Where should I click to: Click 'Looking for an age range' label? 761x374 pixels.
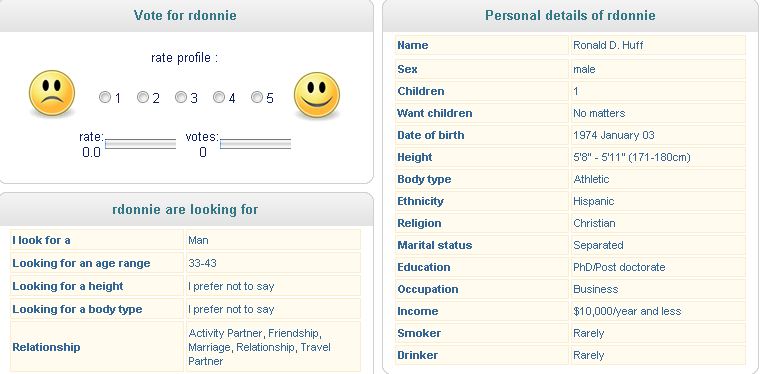[81, 263]
